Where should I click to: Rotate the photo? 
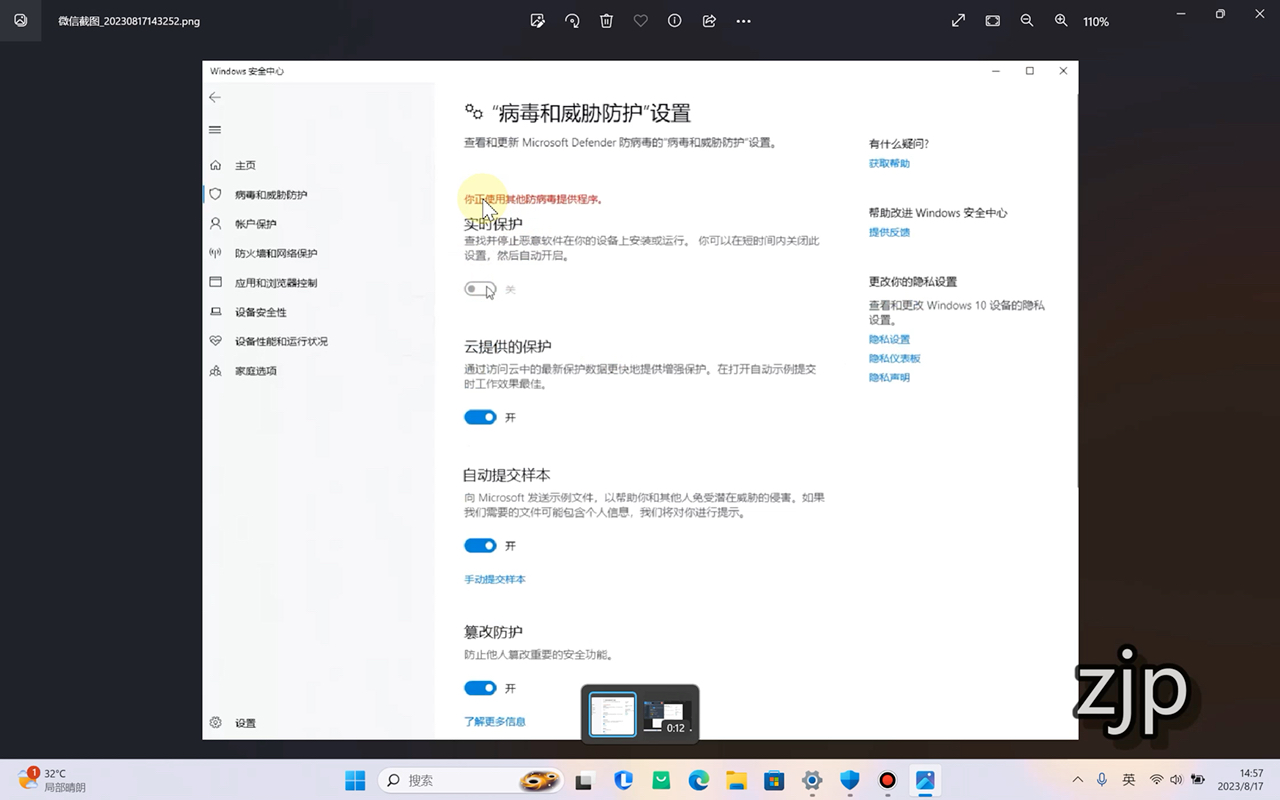click(x=572, y=20)
